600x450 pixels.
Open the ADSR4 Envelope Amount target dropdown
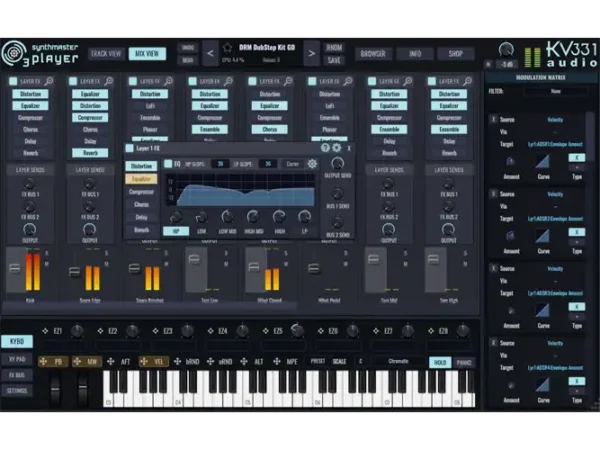point(555,368)
